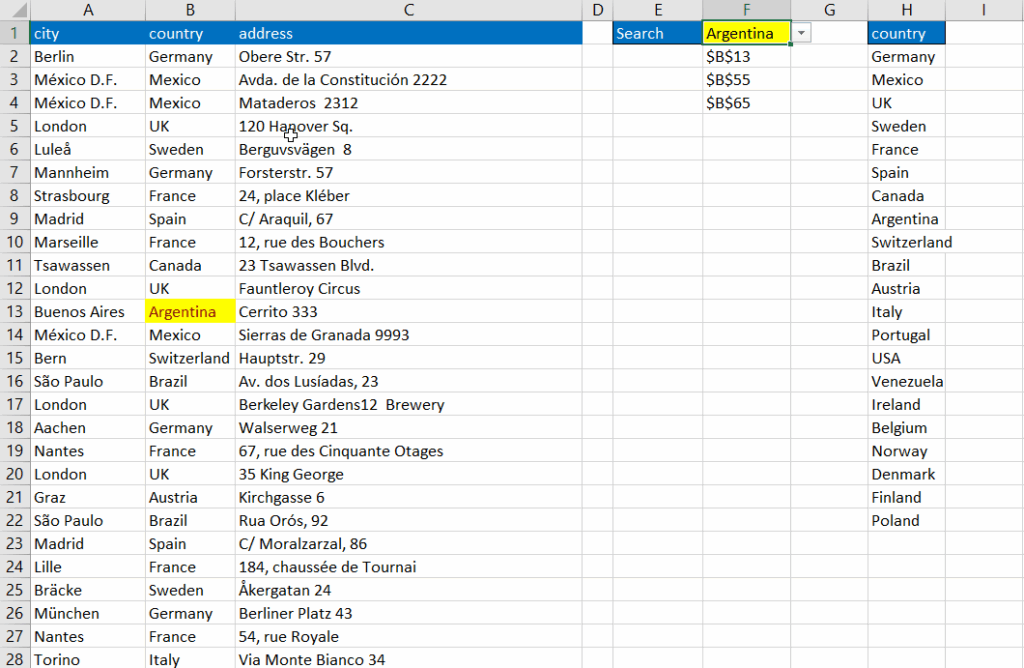The width and height of the screenshot is (1024, 668).
Task: Select Portugal in the column H list
Action: pyautogui.click(x=906, y=335)
